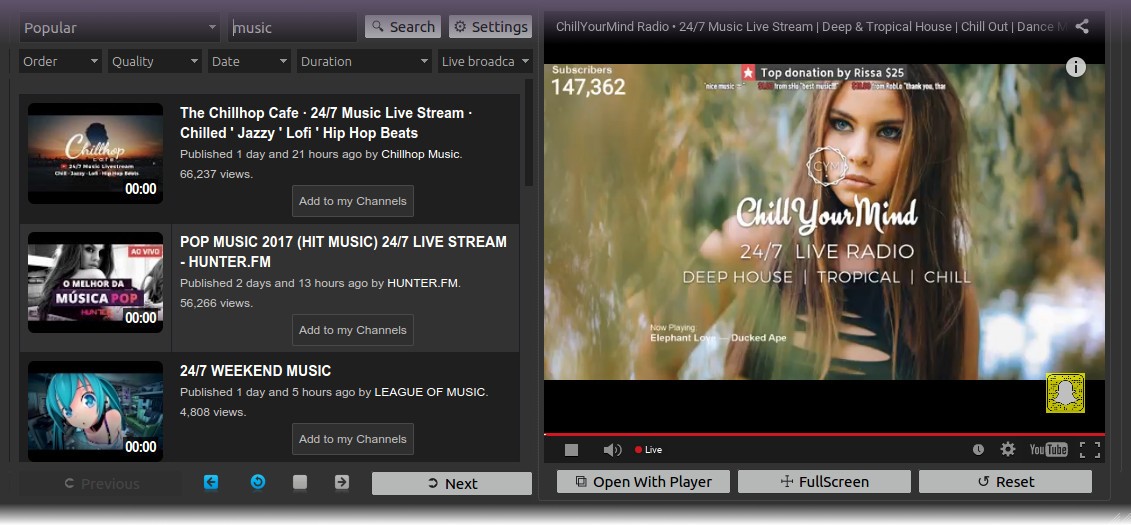
Task: Click the 4,808 views text
Action: (213, 412)
